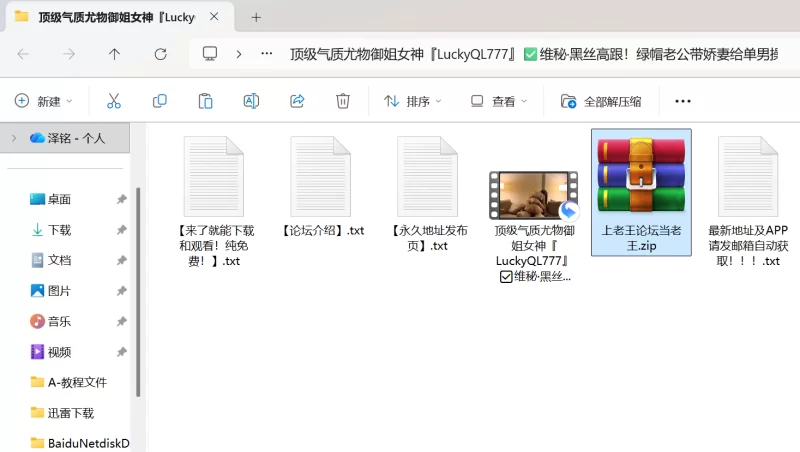
Task: Refresh the current folder
Action: click(x=160, y=54)
